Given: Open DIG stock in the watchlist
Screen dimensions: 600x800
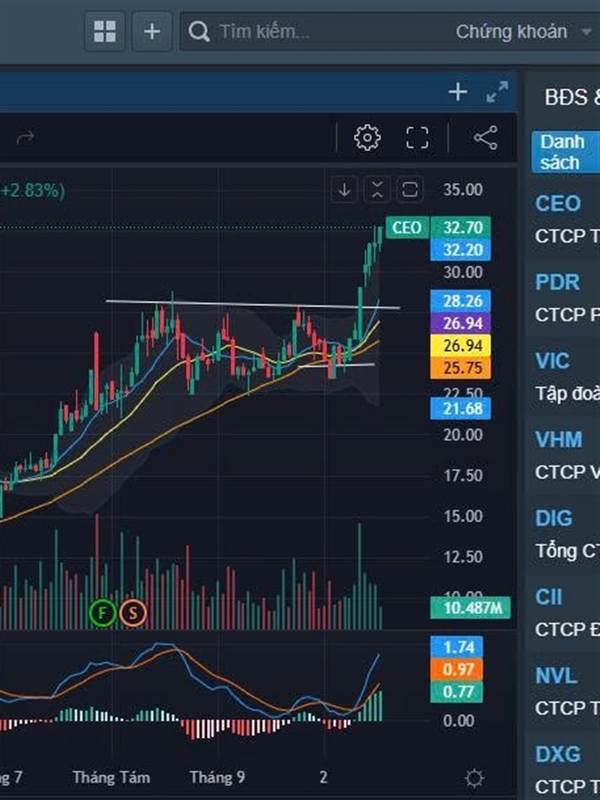Looking at the screenshot, I should point(554,518).
